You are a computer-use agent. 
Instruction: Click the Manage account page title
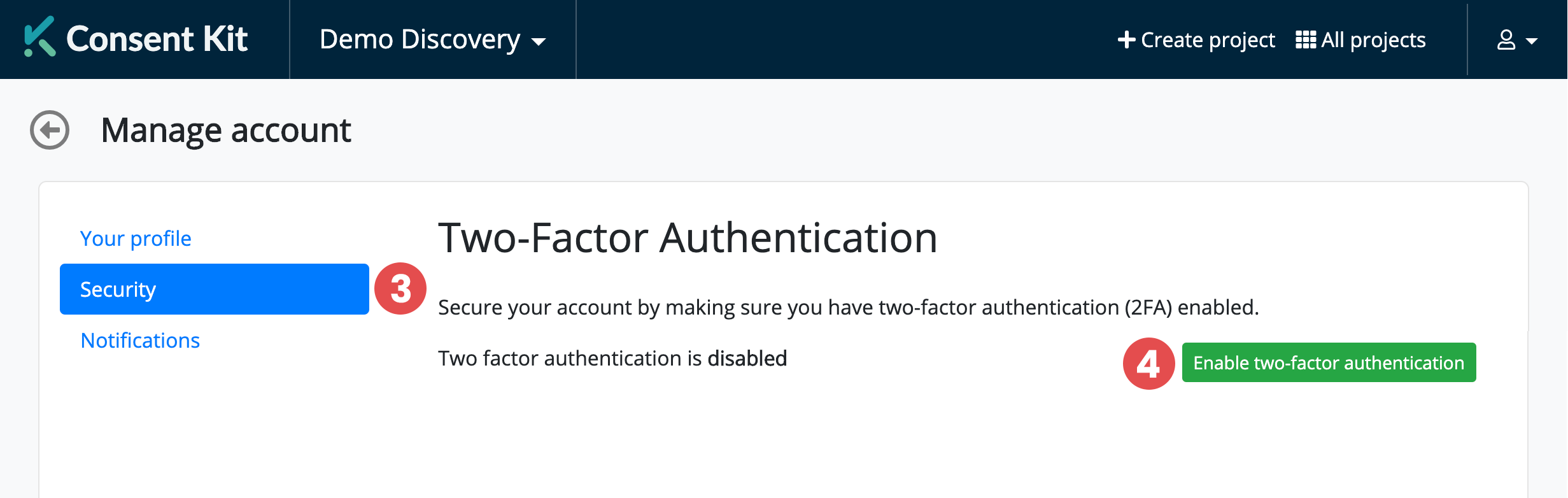tap(226, 131)
